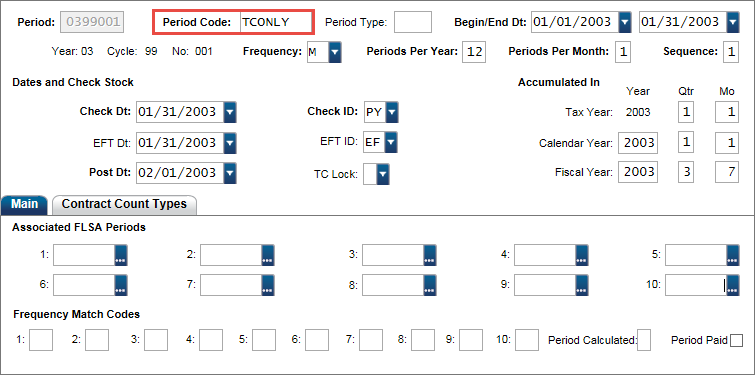Expand the TC Lock dropdown
The width and height of the screenshot is (755, 375).
pos(383,174)
